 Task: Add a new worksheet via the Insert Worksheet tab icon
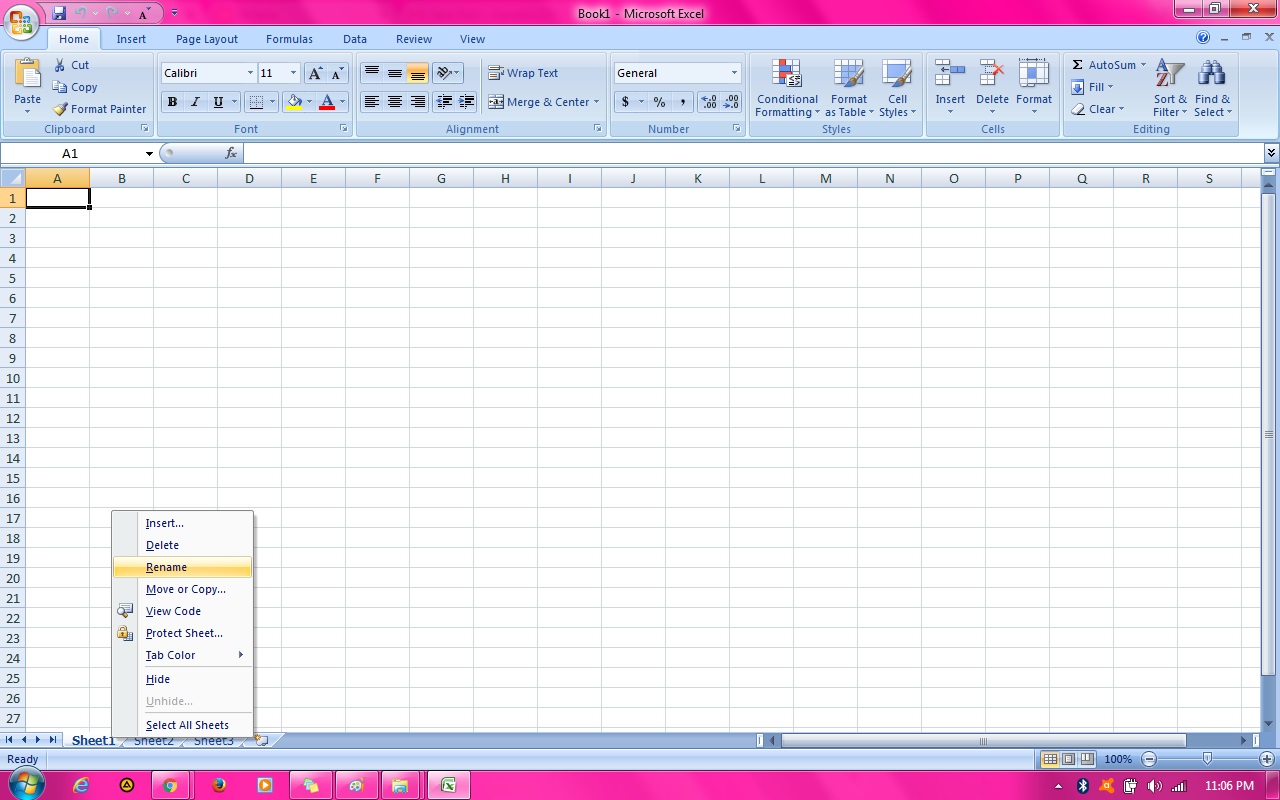[262, 741]
